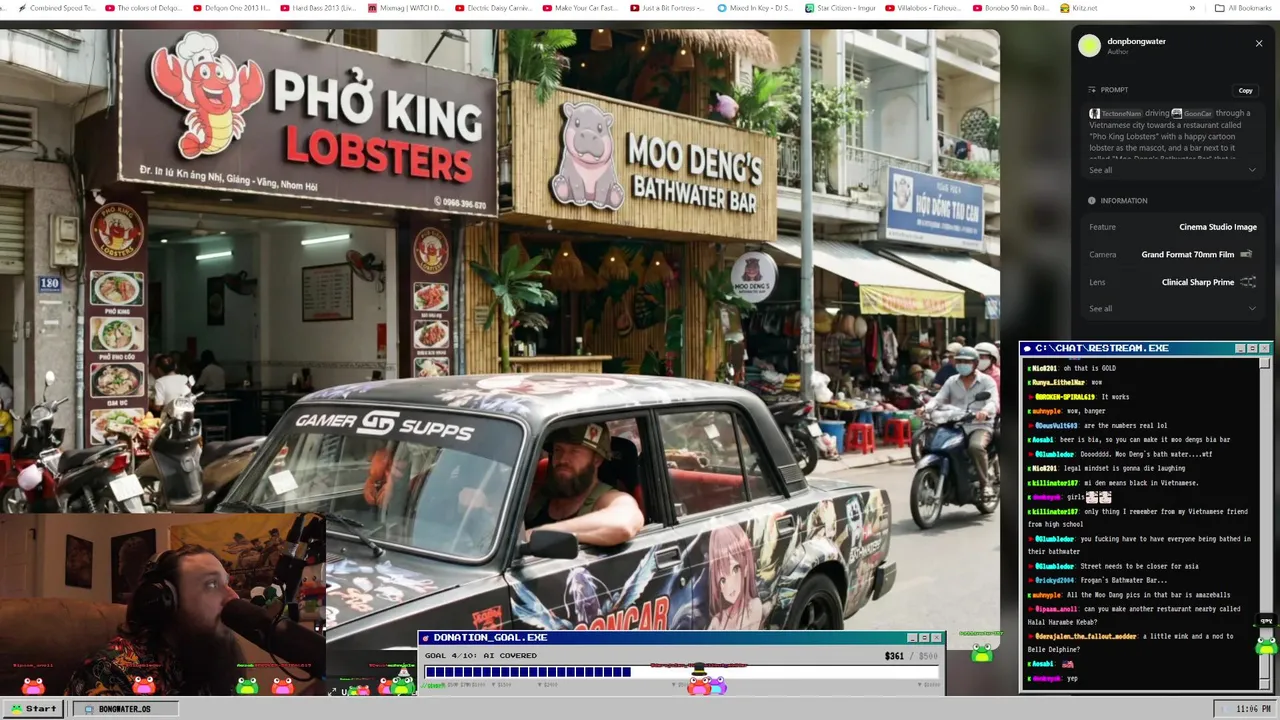This screenshot has width=1280, height=720.
Task: Close the image details side panel
Action: (1259, 43)
